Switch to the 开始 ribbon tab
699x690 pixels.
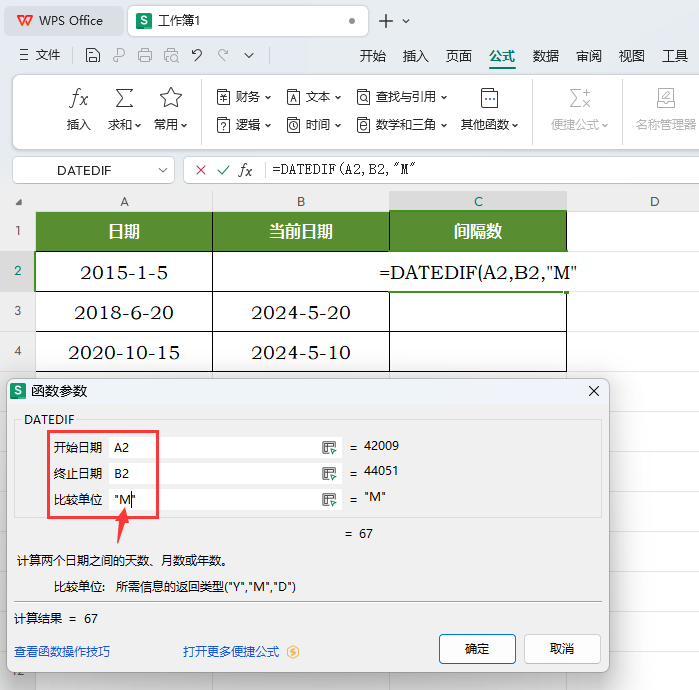coord(373,56)
